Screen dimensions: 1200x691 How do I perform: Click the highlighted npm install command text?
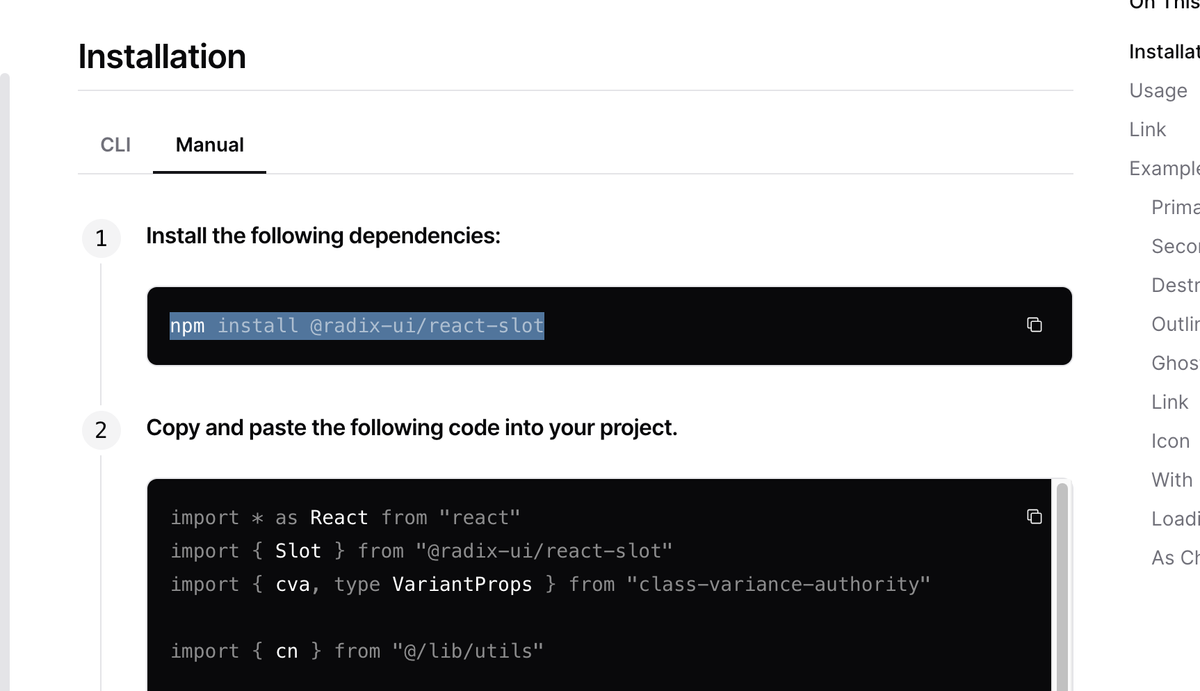tap(357, 326)
